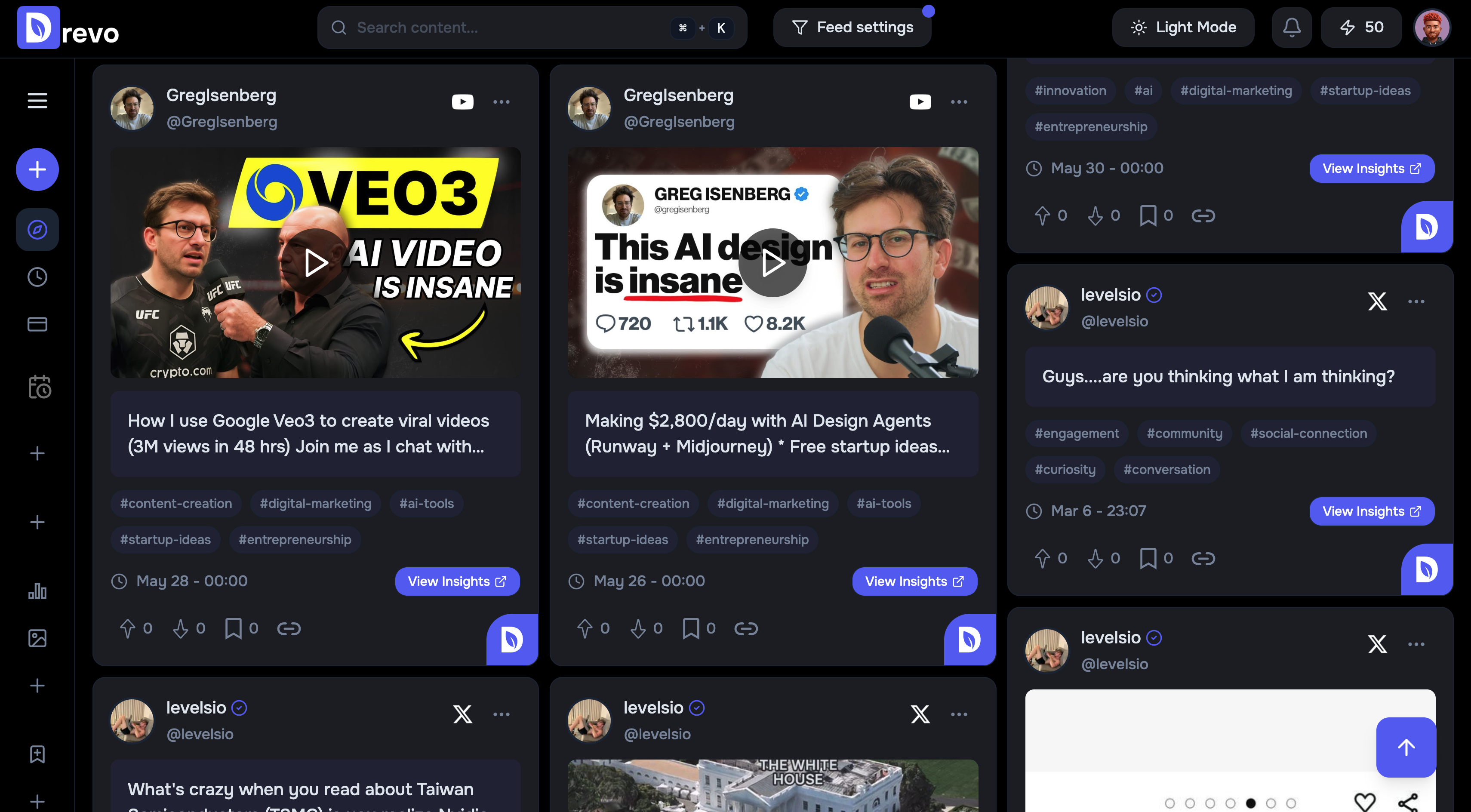Click the notification bell icon
This screenshot has height=812, width=1471.
(x=1291, y=27)
